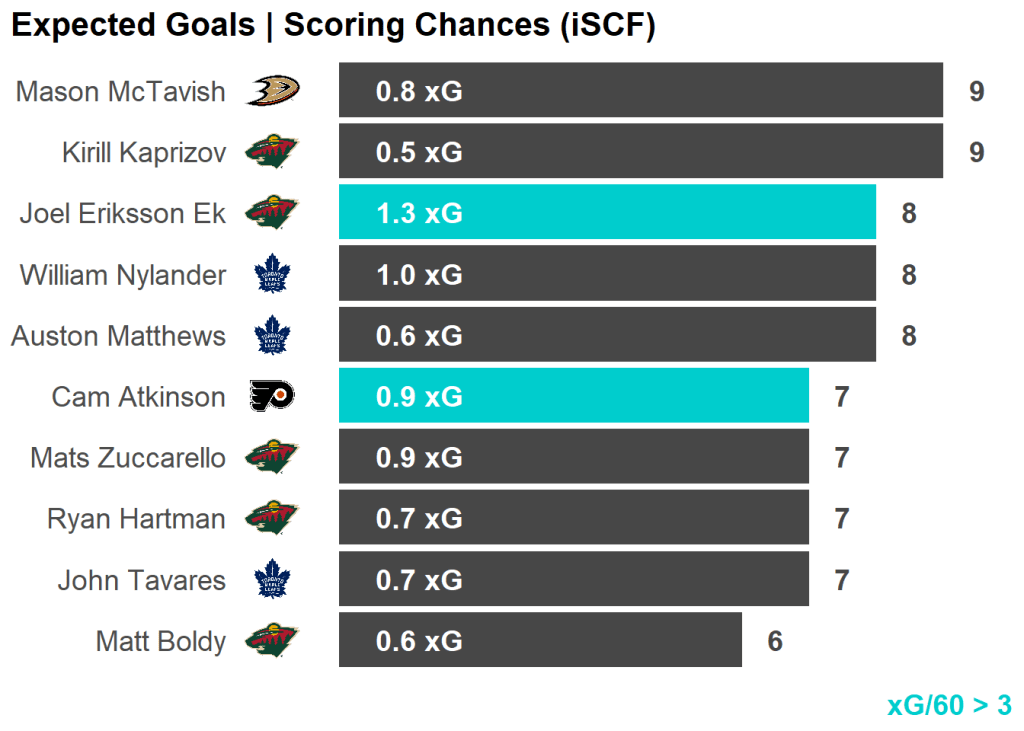Select the Mason McTavish player name
The height and width of the screenshot is (731, 1024).
(x=121, y=92)
